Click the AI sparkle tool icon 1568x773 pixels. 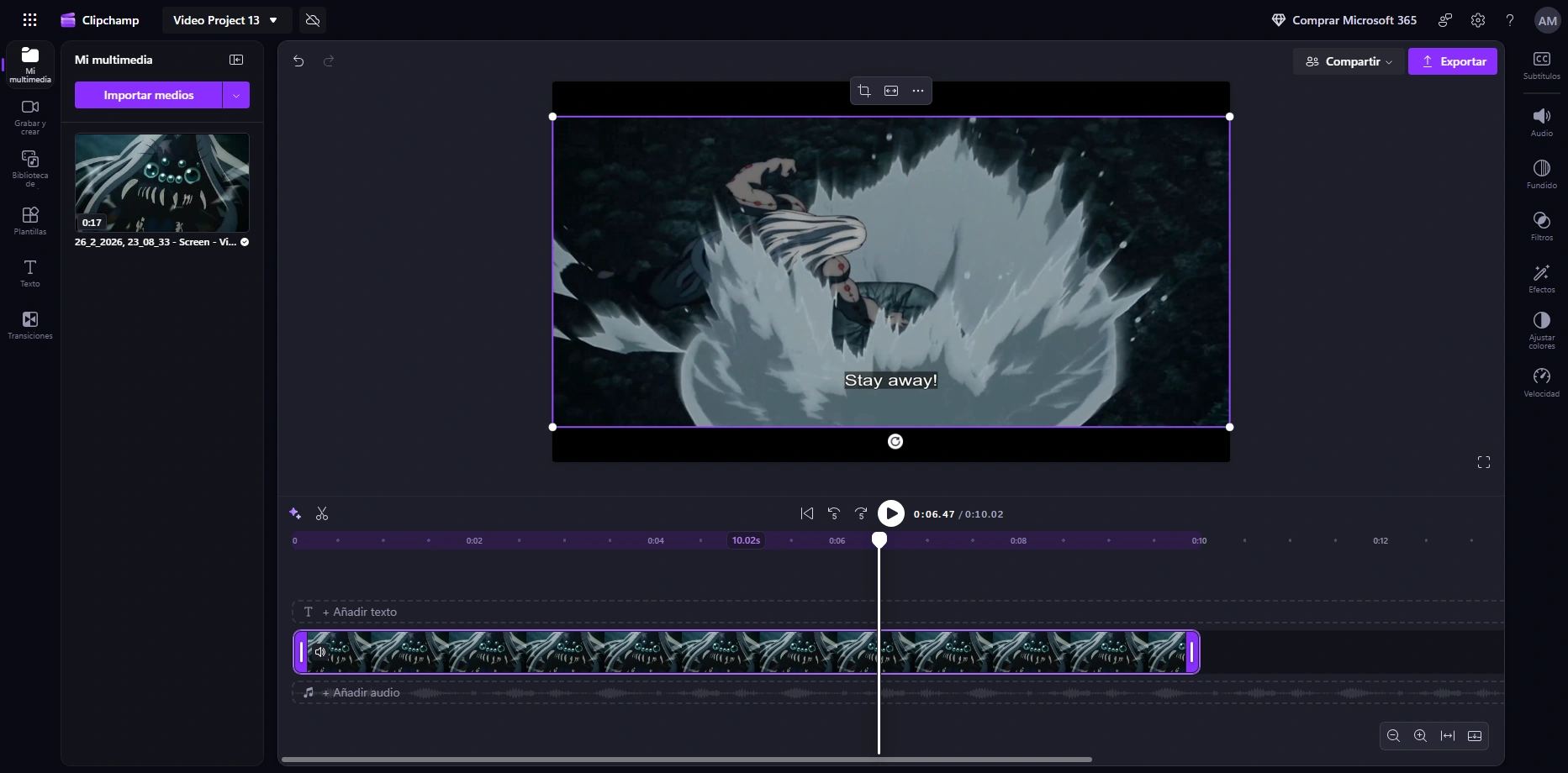[295, 513]
